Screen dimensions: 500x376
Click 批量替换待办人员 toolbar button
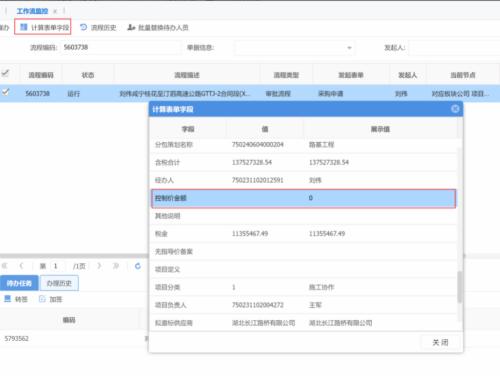(158, 27)
